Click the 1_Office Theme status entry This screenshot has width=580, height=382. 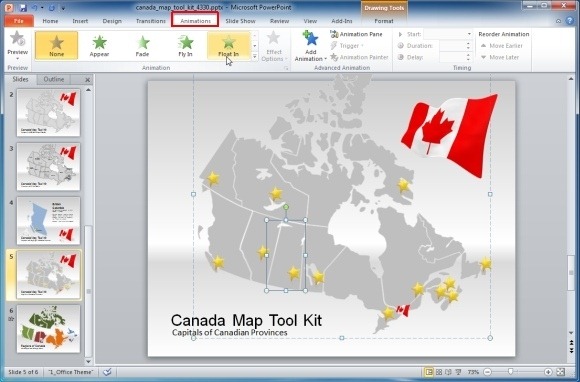point(71,372)
